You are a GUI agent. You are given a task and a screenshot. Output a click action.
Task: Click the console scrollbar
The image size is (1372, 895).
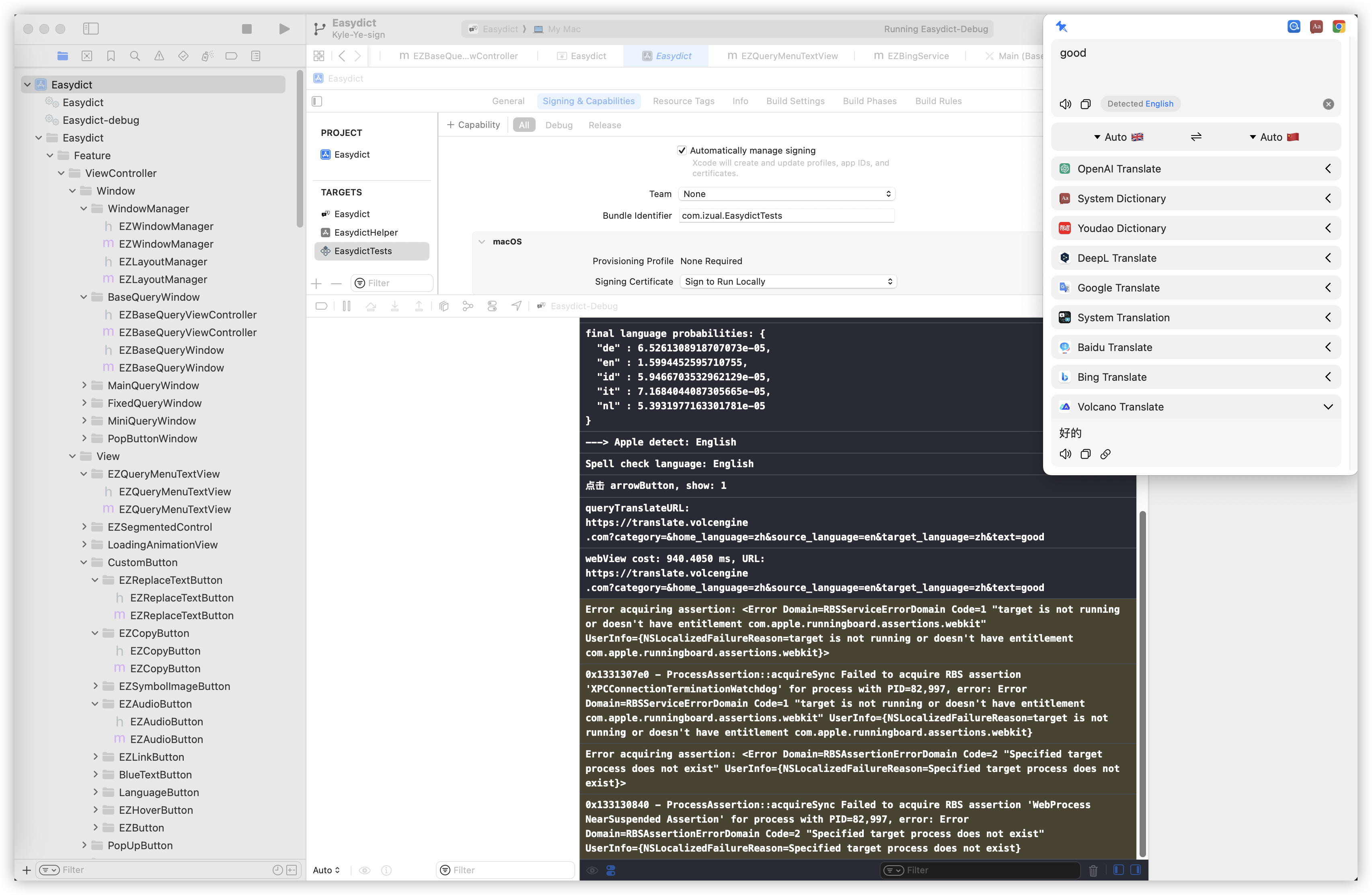[x=1142, y=684]
